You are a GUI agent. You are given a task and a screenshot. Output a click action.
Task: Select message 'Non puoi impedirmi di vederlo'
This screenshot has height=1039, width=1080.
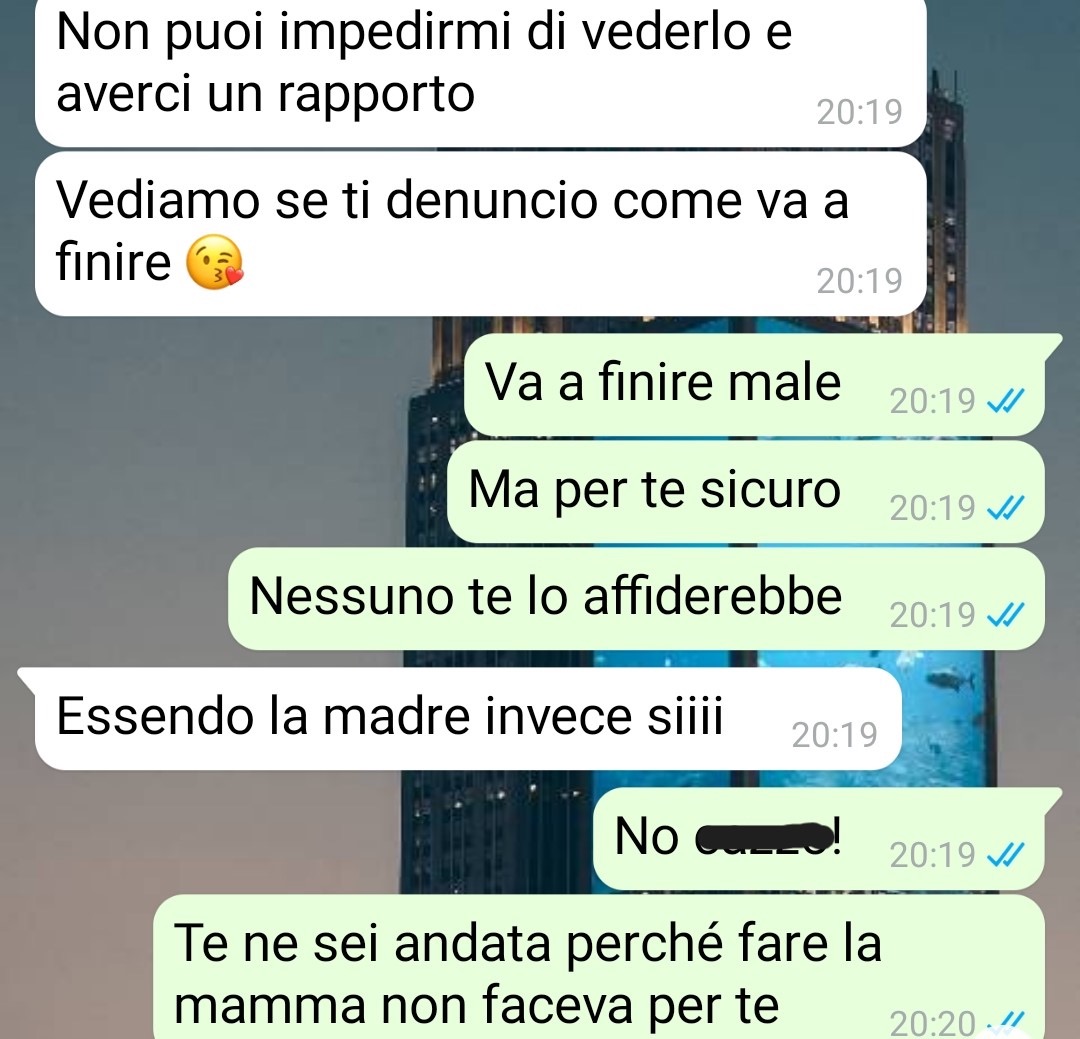480,72
